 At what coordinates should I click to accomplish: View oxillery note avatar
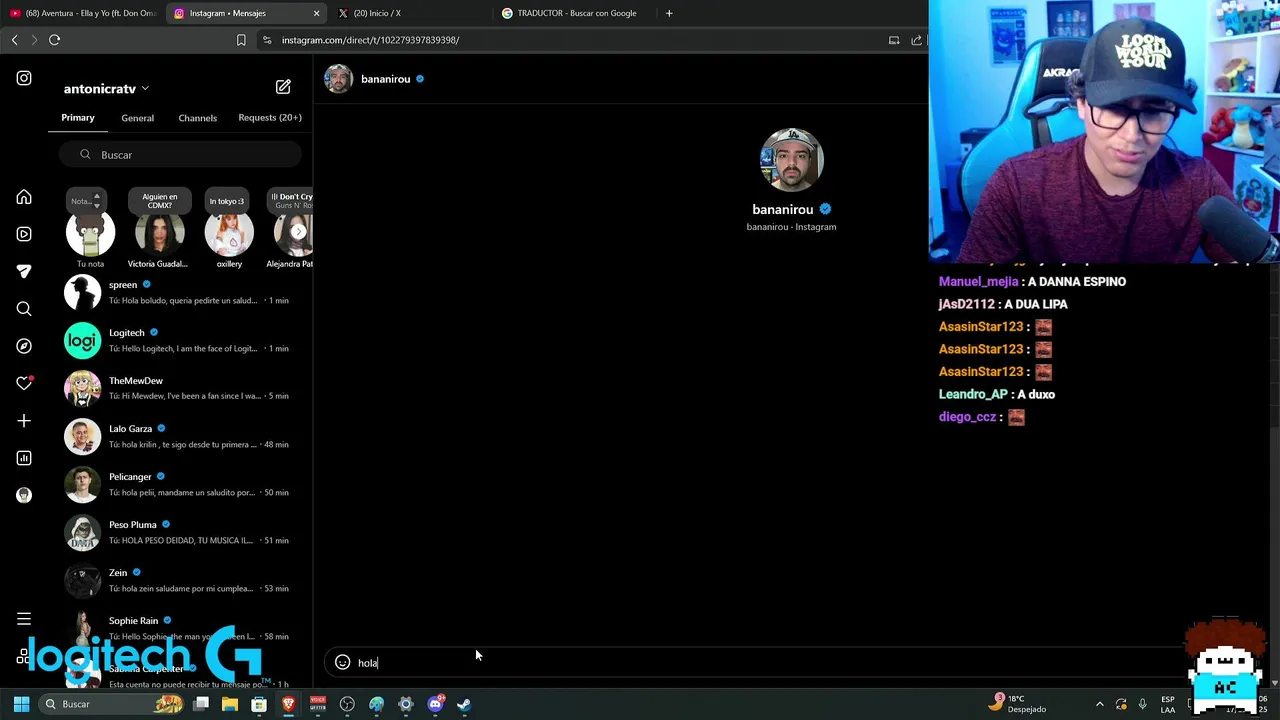[x=229, y=233]
